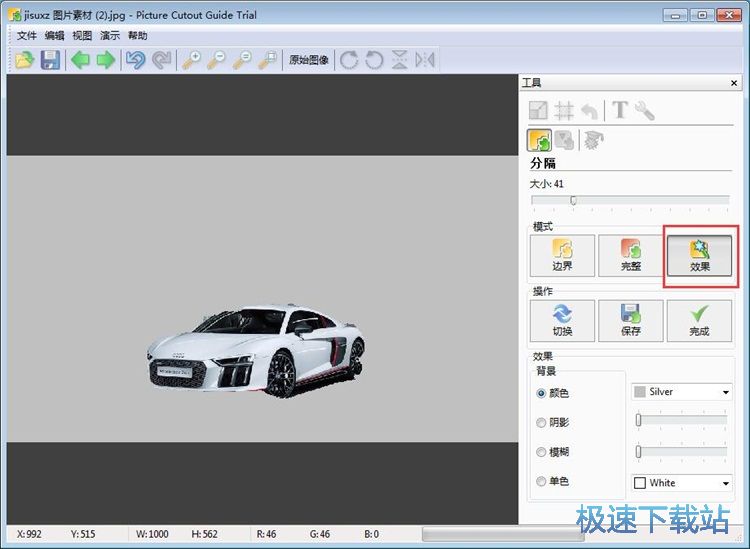Click the green right arrow icon
750x549 pixels.
pos(105,60)
